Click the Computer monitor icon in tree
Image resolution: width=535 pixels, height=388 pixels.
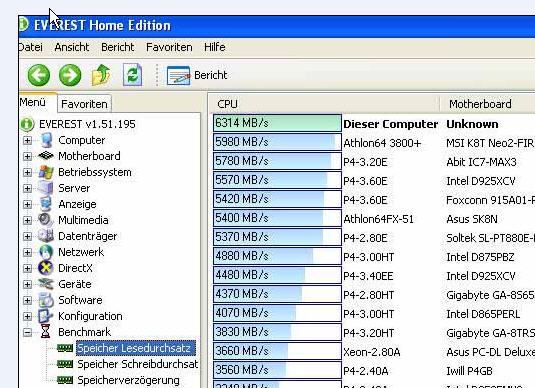[x=46, y=140]
